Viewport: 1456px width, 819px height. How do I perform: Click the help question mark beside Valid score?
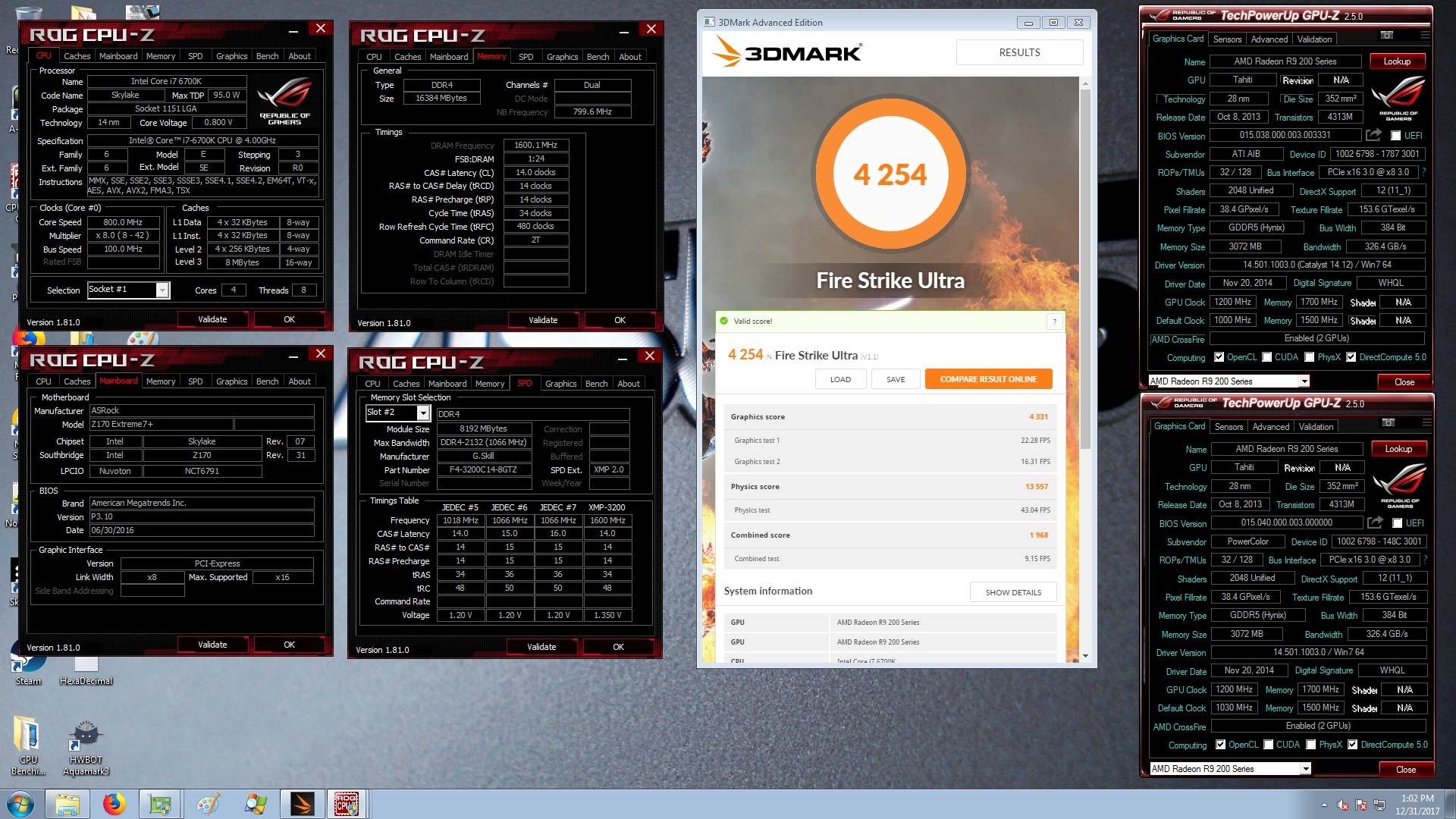pos(1054,322)
